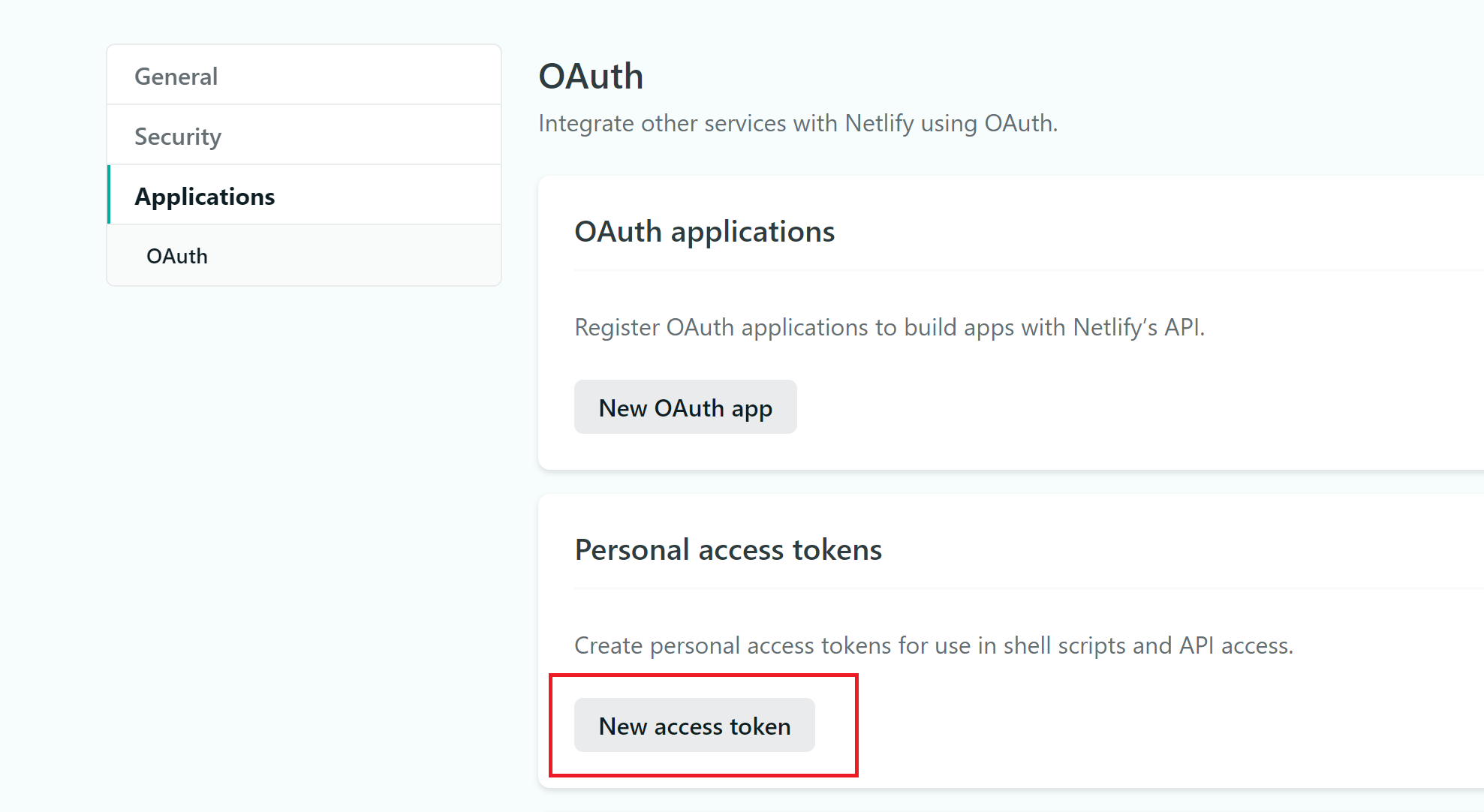Click the Personal access tokens heading
The height and width of the screenshot is (812, 1484).
(x=728, y=550)
